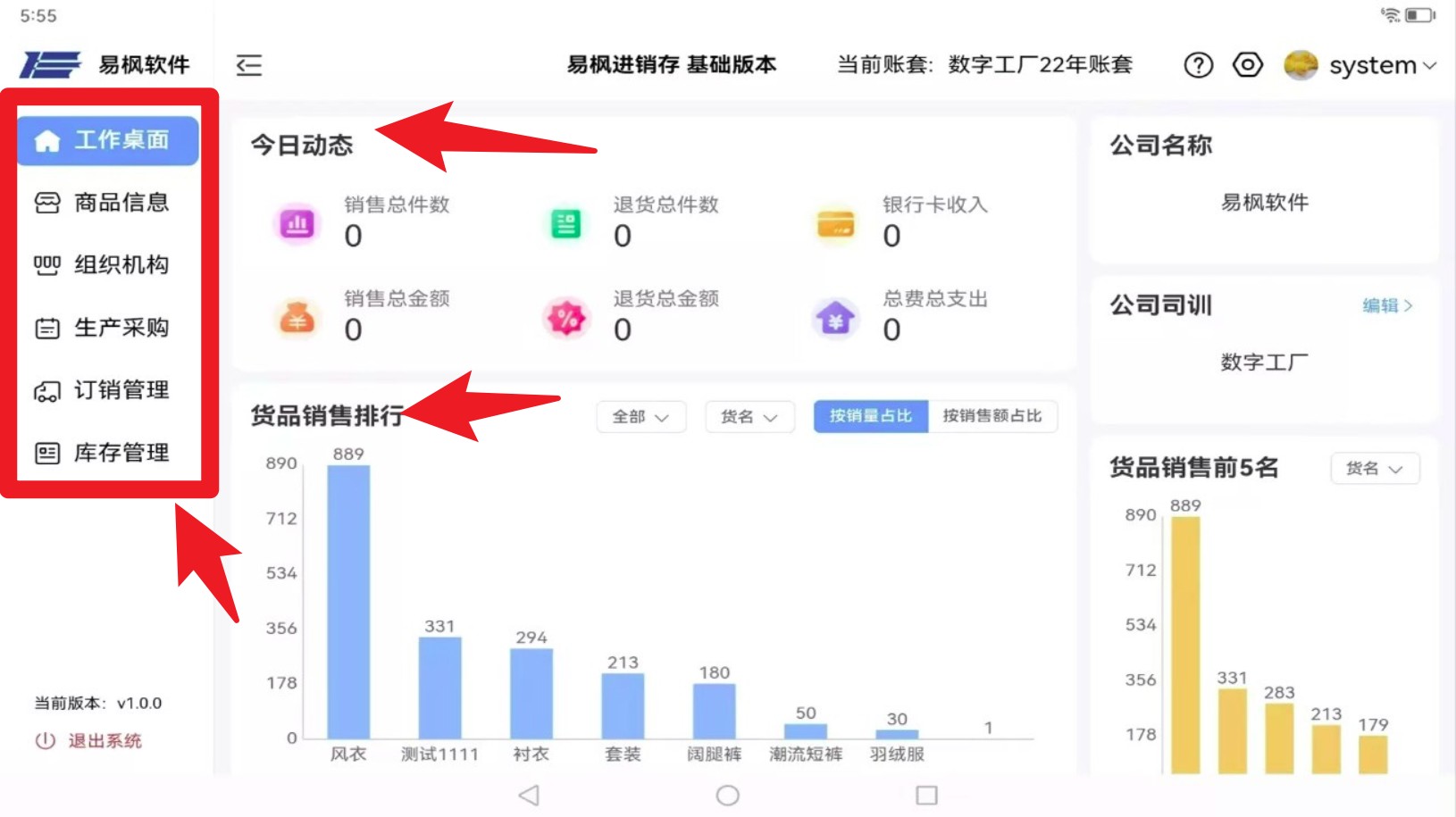Tap the Android home circle button

pyautogui.click(x=728, y=796)
